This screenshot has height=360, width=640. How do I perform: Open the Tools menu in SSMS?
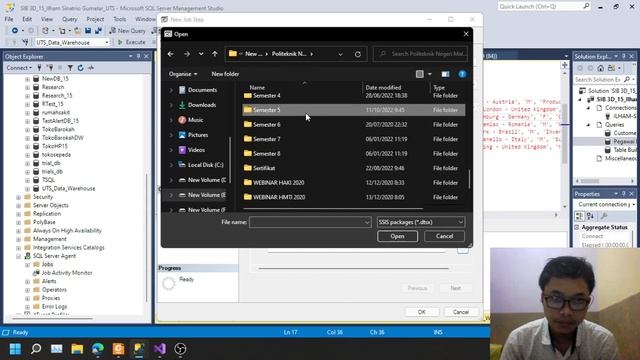(120, 19)
